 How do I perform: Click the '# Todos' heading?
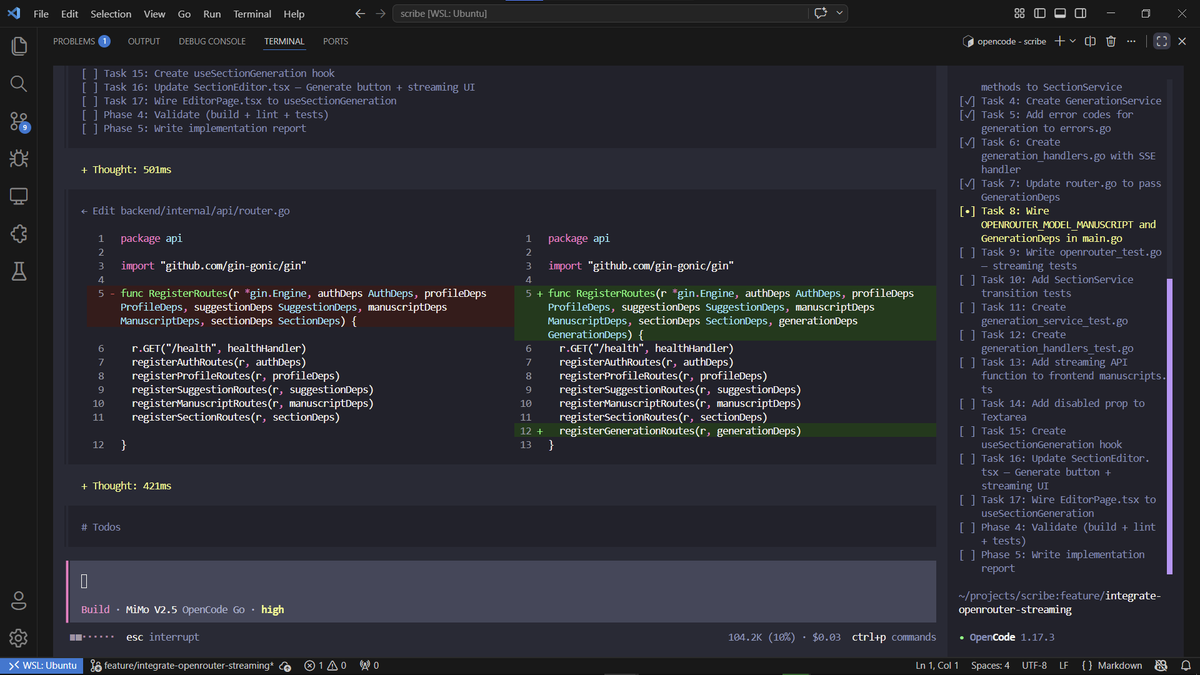[101, 527]
